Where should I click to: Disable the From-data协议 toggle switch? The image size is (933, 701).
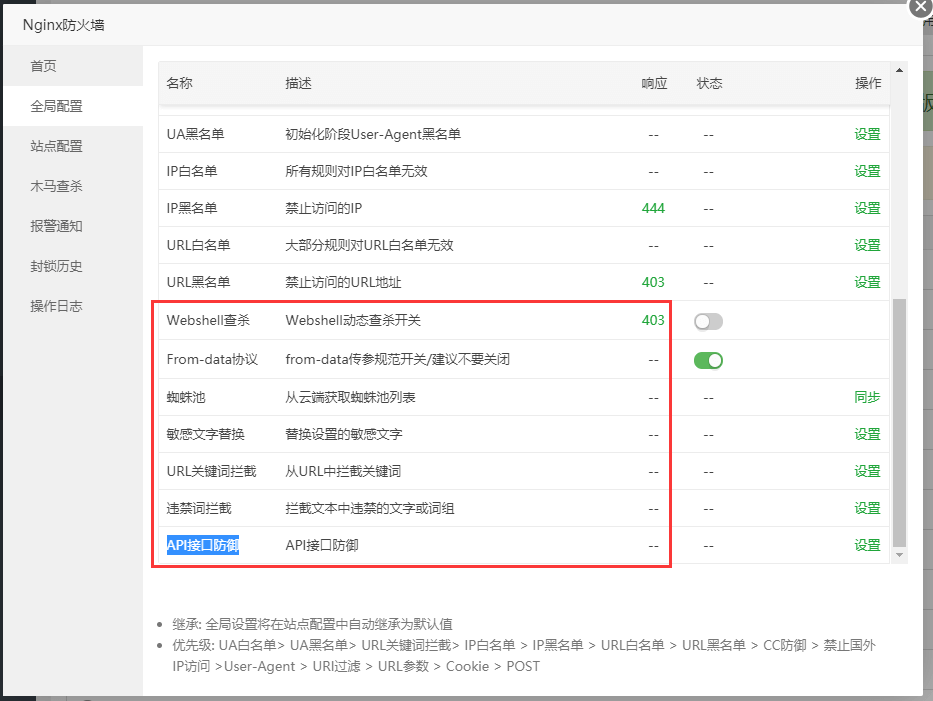click(708, 361)
